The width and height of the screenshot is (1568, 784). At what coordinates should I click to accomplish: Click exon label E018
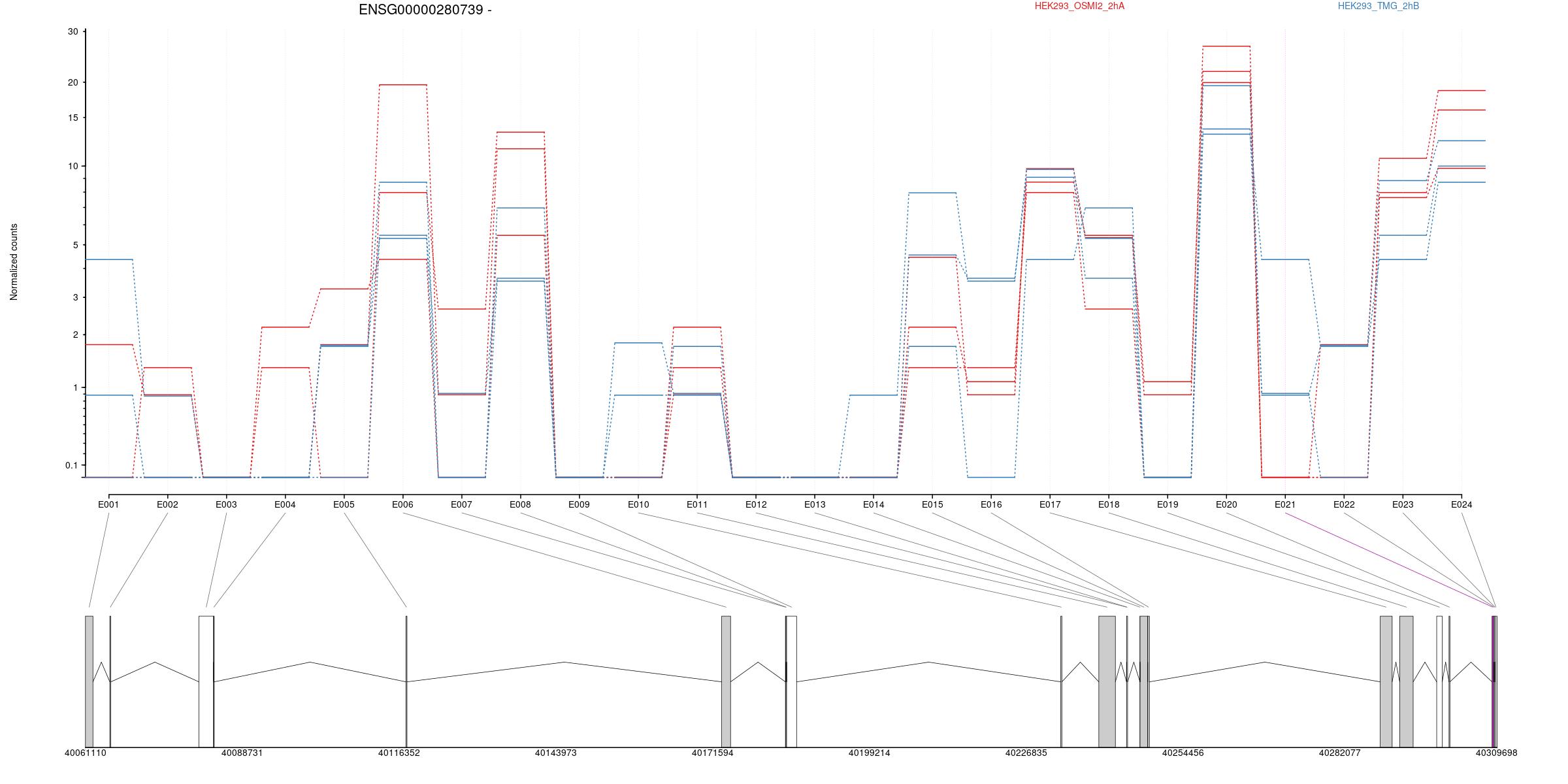[x=1109, y=504]
